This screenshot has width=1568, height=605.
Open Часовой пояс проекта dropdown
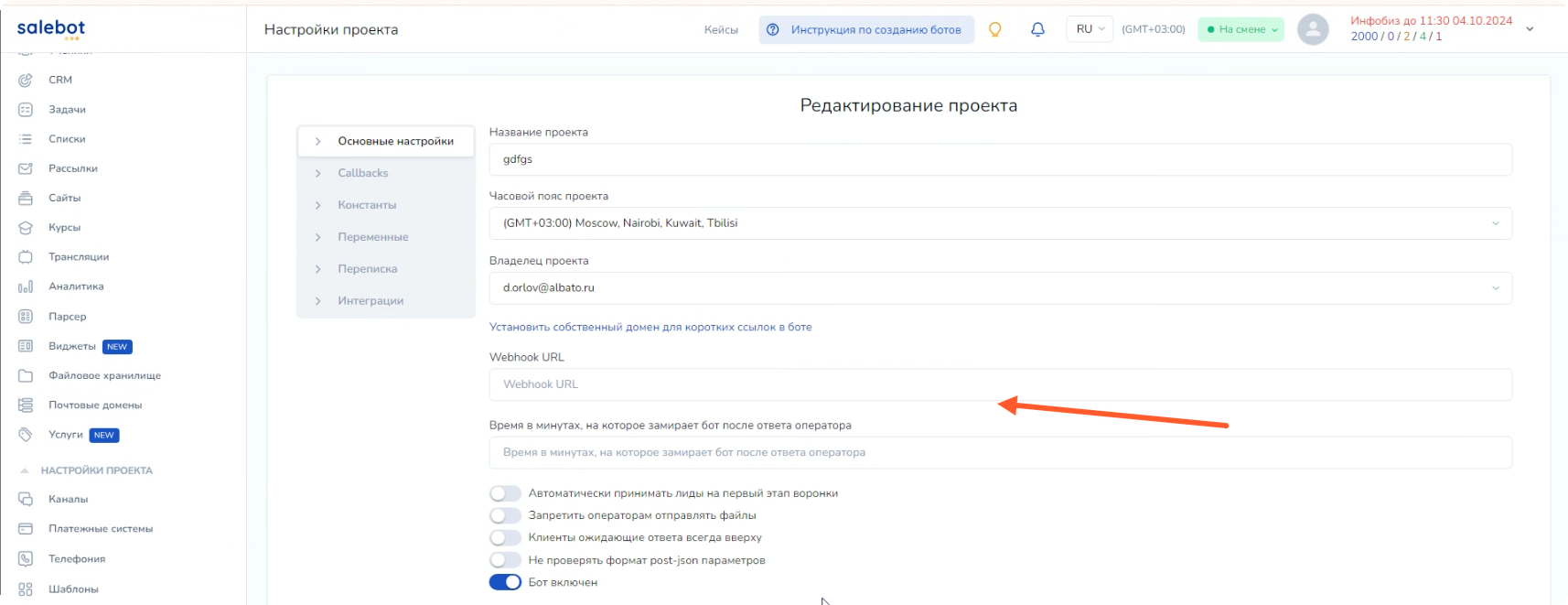point(1000,223)
